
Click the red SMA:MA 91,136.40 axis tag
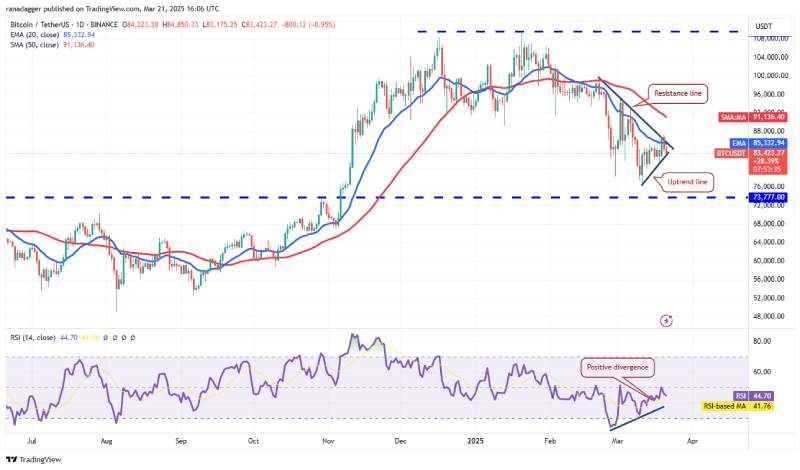753,117
